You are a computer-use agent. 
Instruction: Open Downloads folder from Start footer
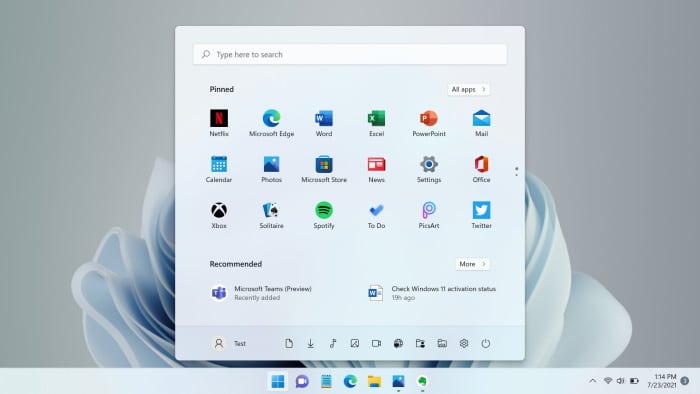[311, 343]
